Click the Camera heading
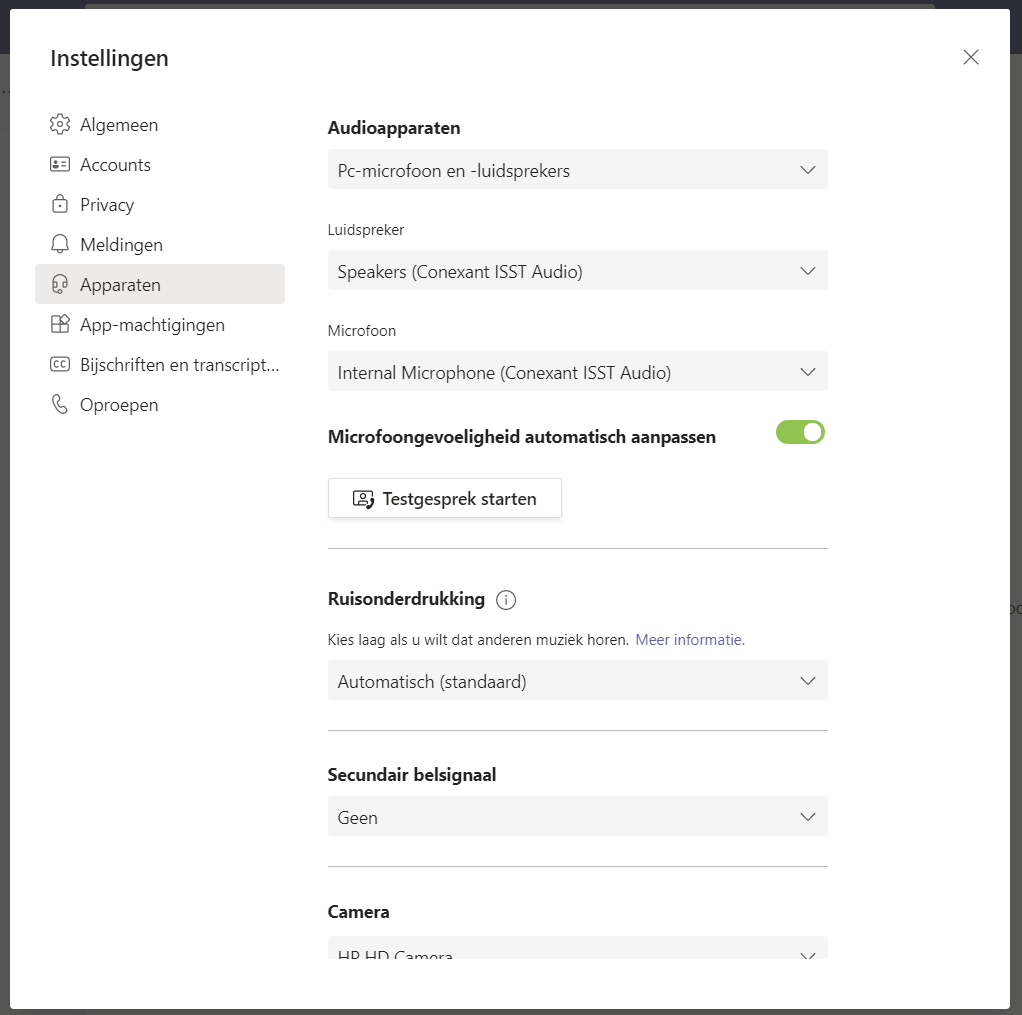Screen dimensions: 1022x1015 point(358,911)
